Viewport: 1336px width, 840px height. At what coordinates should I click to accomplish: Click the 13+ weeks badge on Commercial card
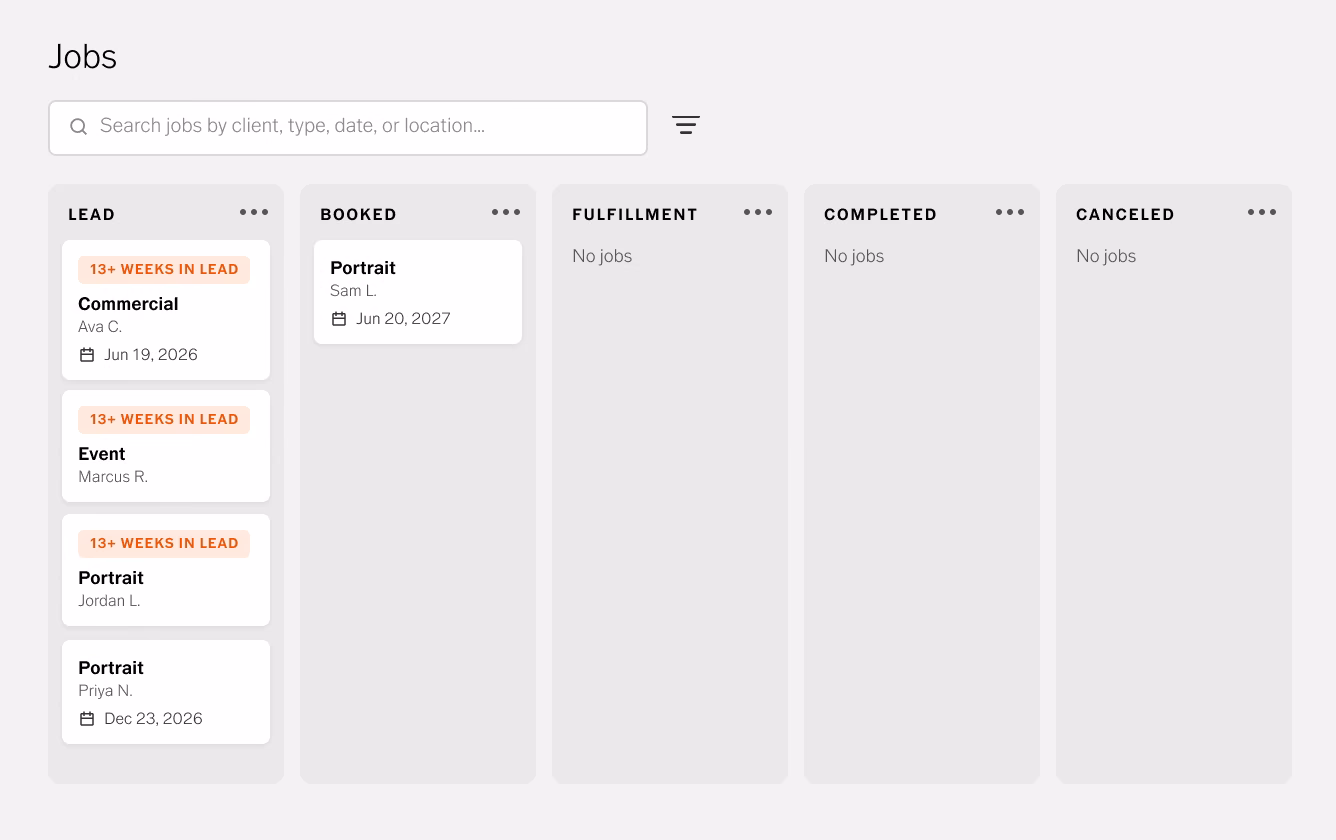click(x=164, y=269)
